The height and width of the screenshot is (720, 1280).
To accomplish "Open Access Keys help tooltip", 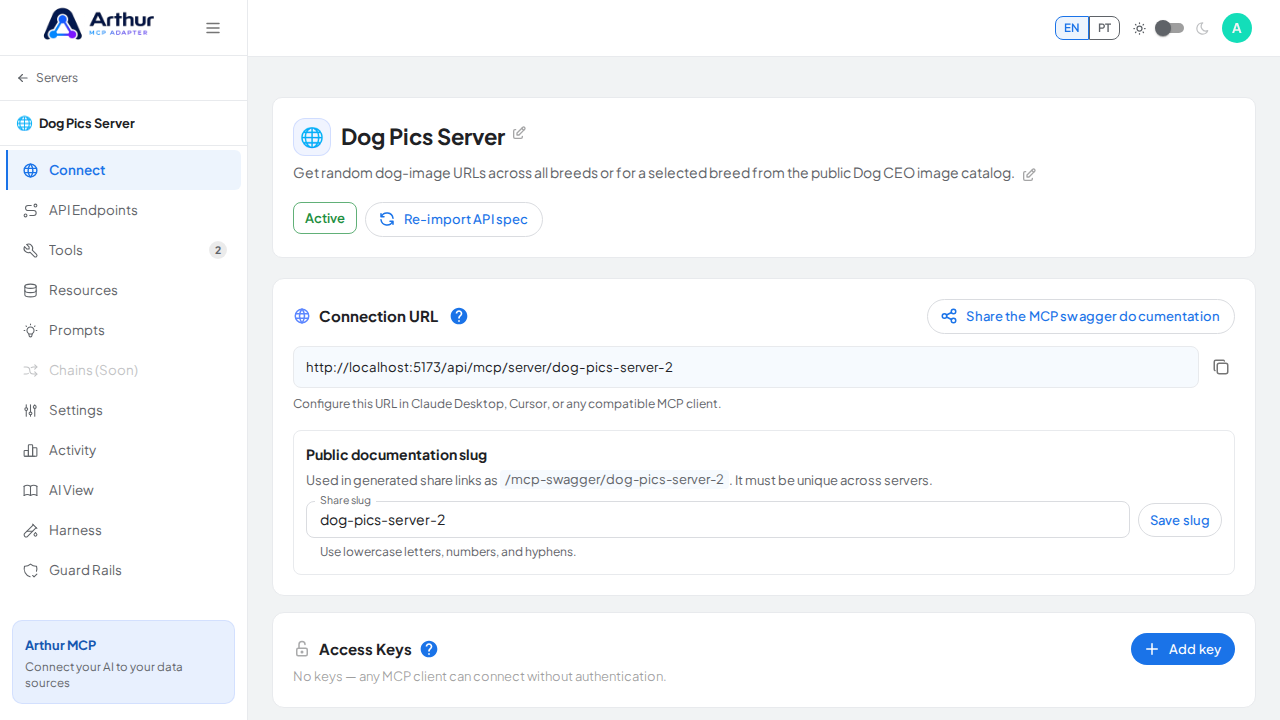I will pyautogui.click(x=429, y=649).
